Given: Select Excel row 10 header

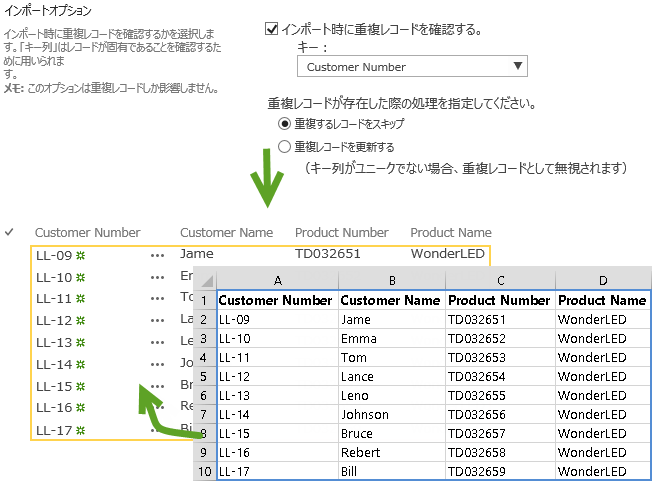Looking at the screenshot, I should (x=204, y=472).
